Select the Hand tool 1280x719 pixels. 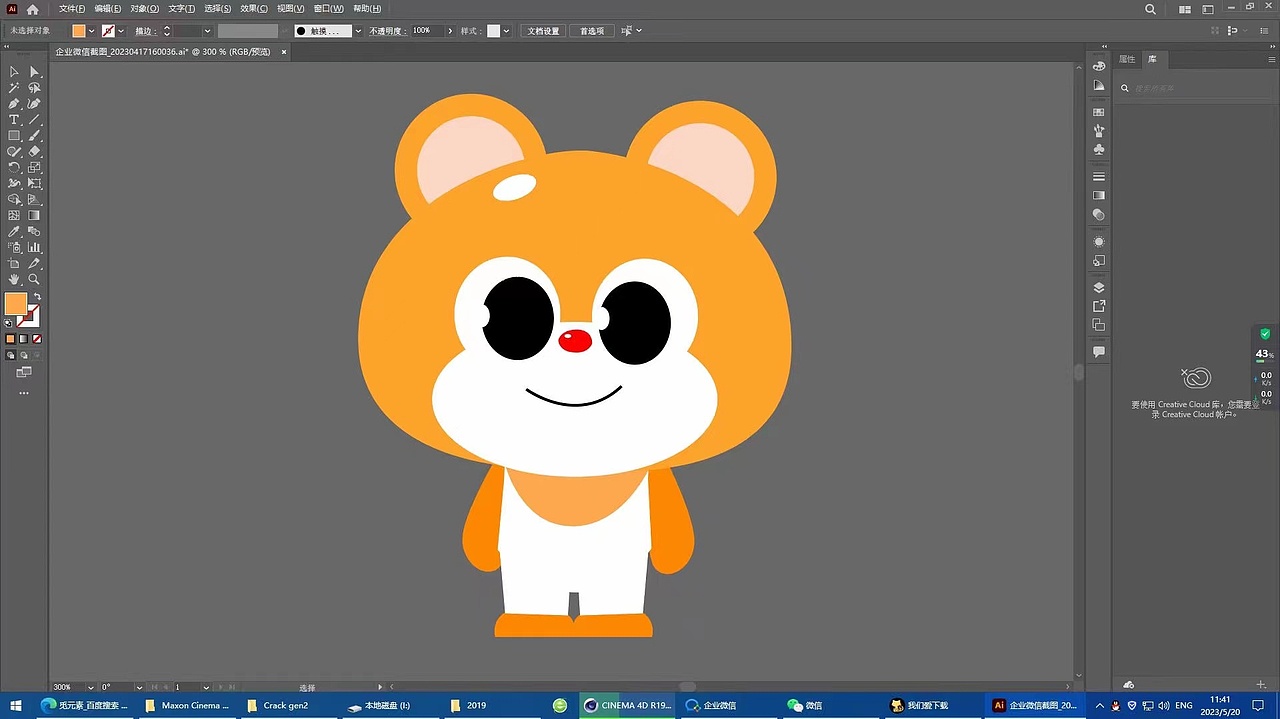pos(14,279)
